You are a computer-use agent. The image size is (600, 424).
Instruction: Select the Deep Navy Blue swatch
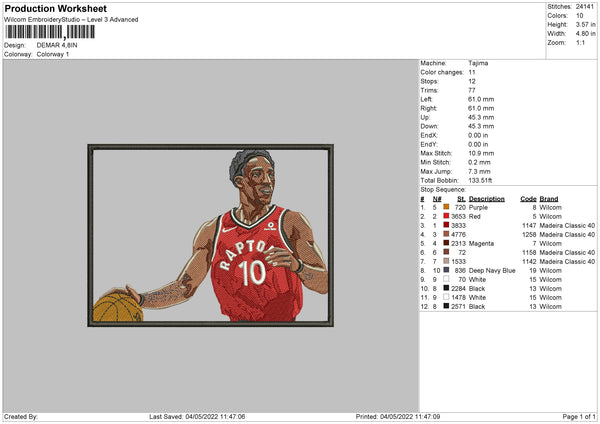(x=445, y=270)
